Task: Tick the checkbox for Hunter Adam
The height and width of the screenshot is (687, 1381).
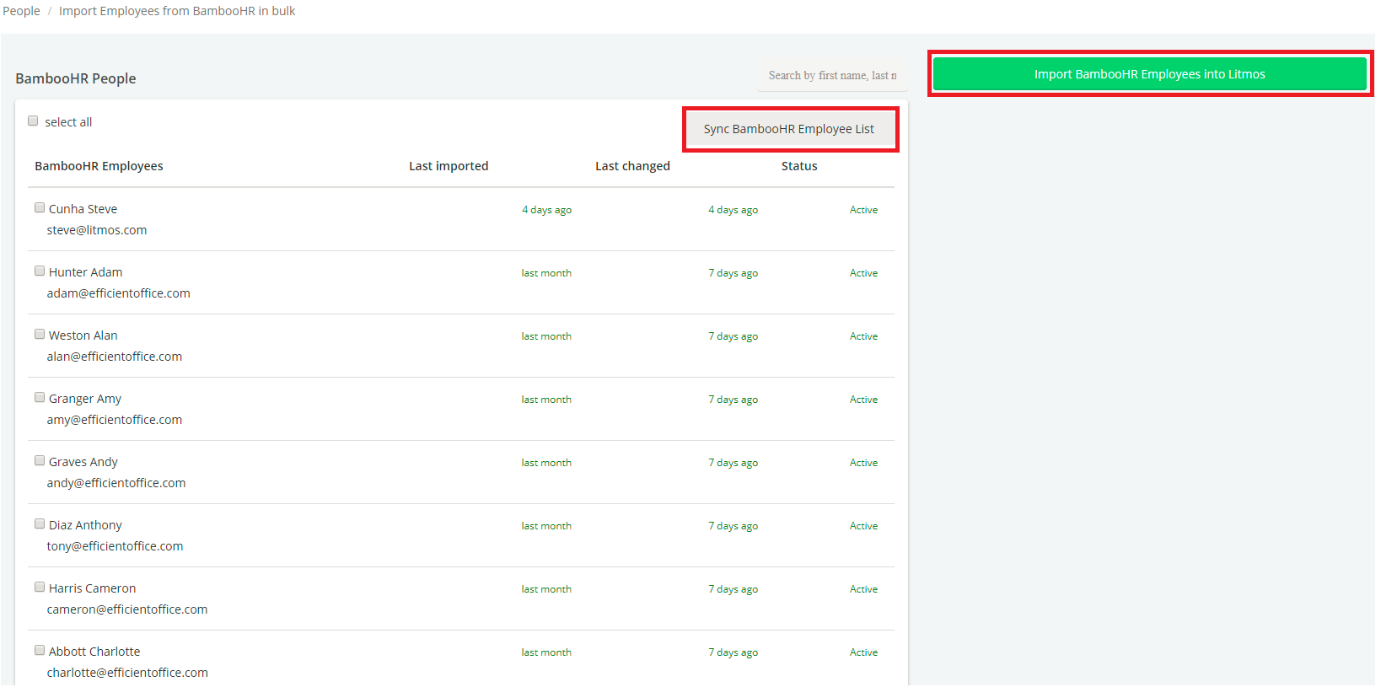Action: (40, 271)
